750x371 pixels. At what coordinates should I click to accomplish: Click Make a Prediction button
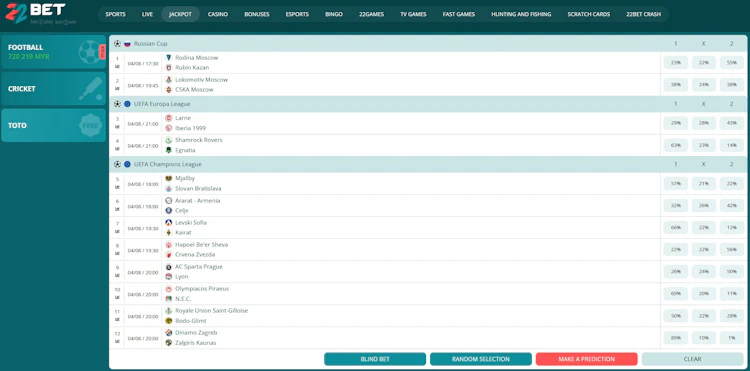[586, 359]
